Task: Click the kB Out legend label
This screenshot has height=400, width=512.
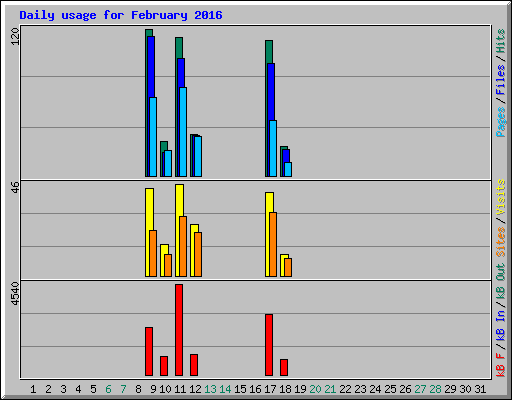Action: point(501,282)
